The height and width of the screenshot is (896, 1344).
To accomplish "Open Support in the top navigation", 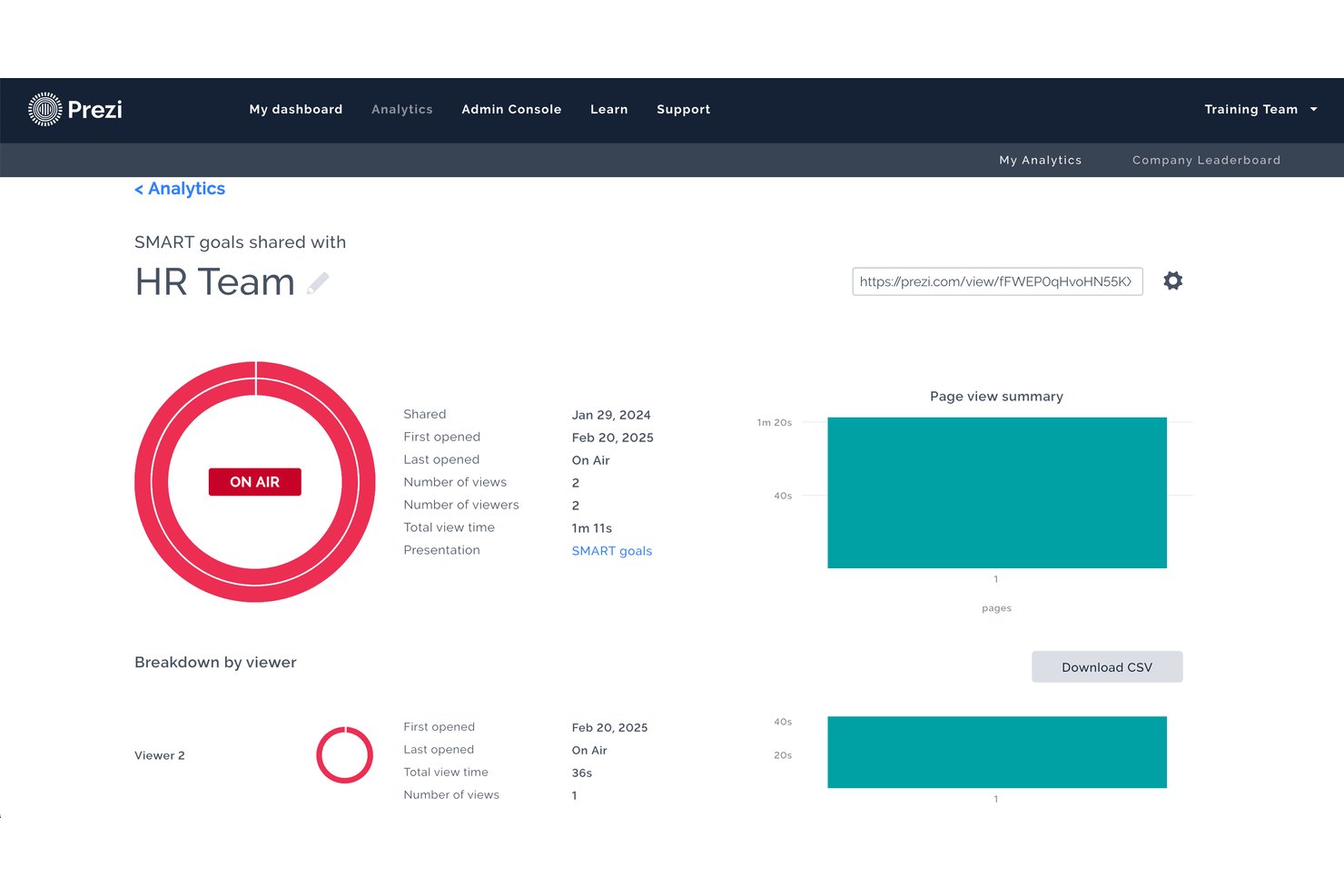I will (x=684, y=109).
